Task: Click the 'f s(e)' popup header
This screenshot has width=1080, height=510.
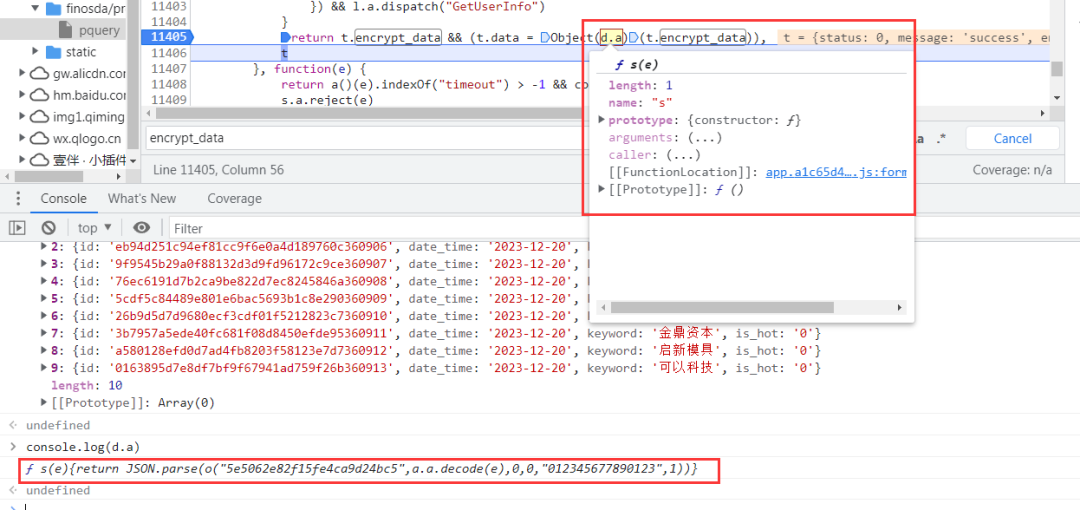Action: [x=636, y=65]
